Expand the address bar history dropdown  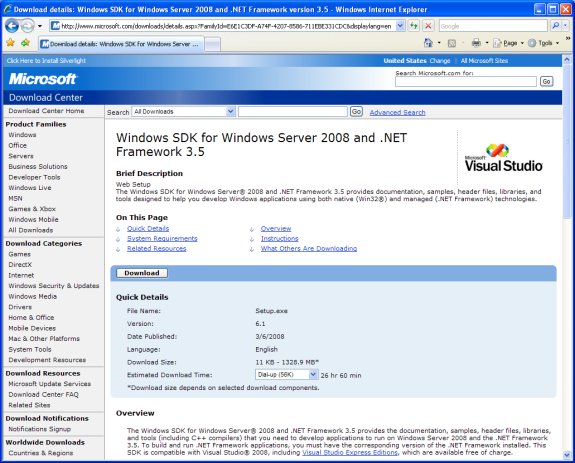(400, 26)
